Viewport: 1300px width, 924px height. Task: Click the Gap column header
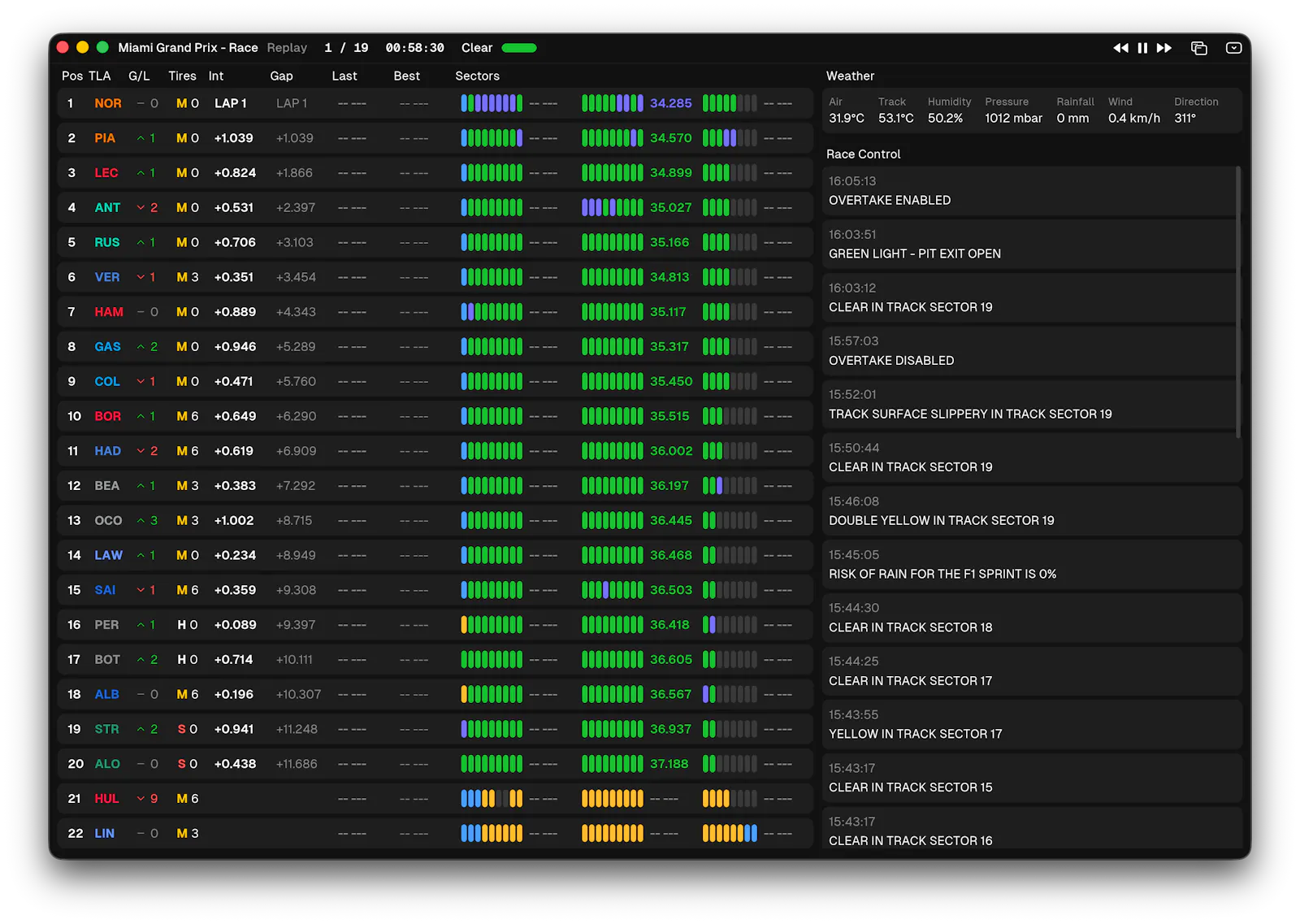pos(281,76)
